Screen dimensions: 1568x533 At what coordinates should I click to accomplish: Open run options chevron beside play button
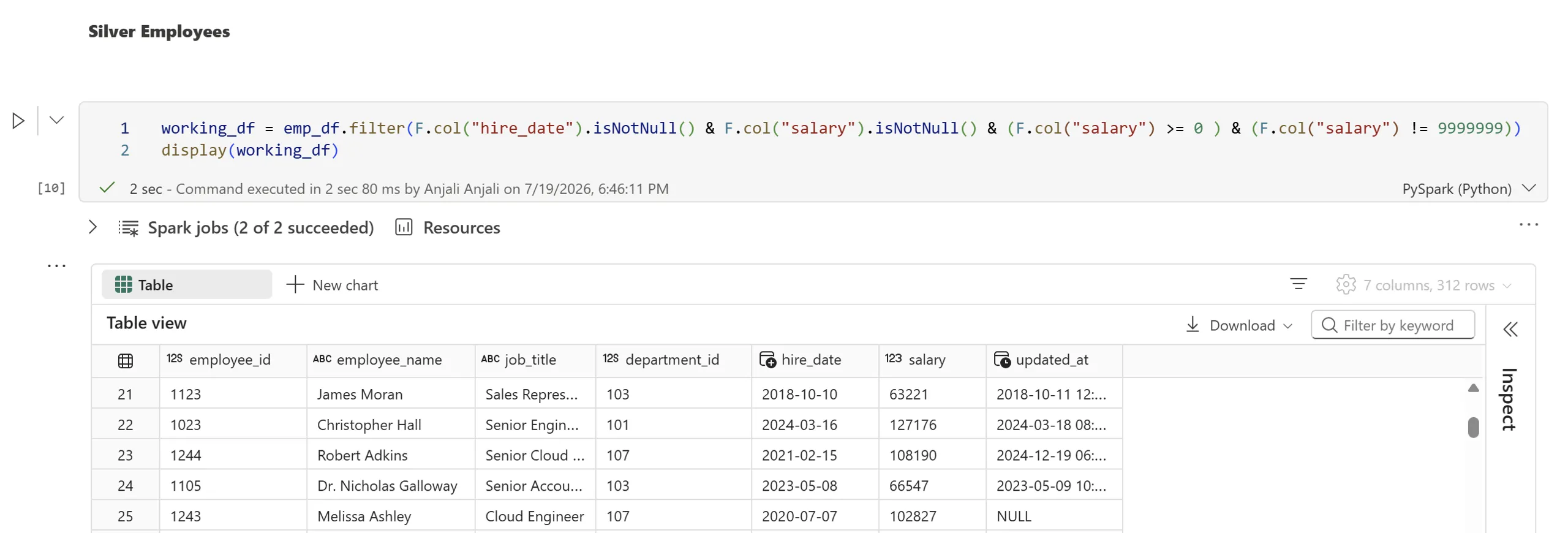click(x=56, y=120)
